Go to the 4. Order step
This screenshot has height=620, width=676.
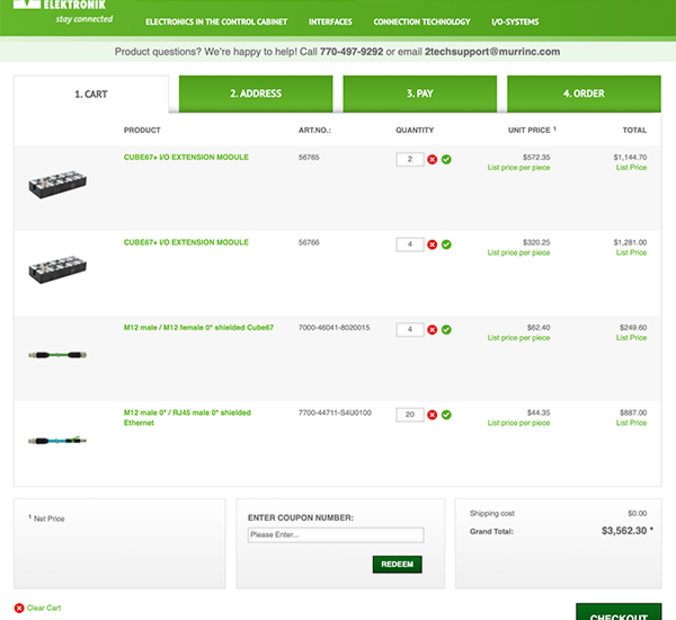[x=584, y=94]
